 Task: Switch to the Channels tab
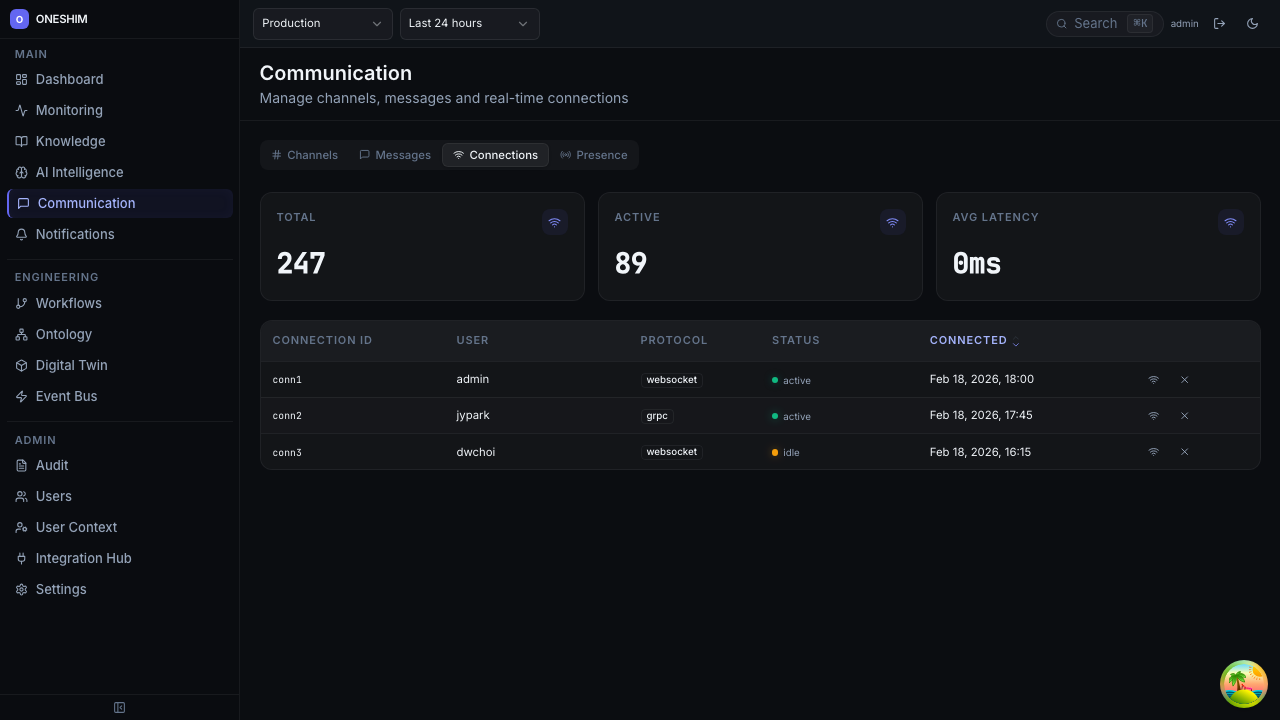305,155
